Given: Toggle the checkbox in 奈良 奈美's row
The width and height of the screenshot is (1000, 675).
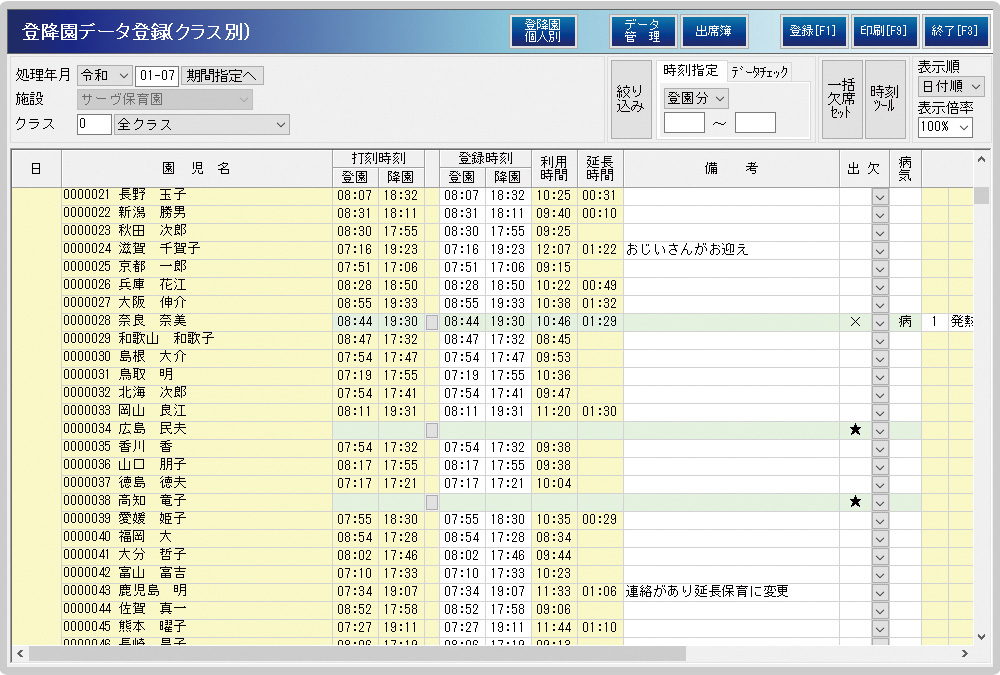Looking at the screenshot, I should pos(431,322).
